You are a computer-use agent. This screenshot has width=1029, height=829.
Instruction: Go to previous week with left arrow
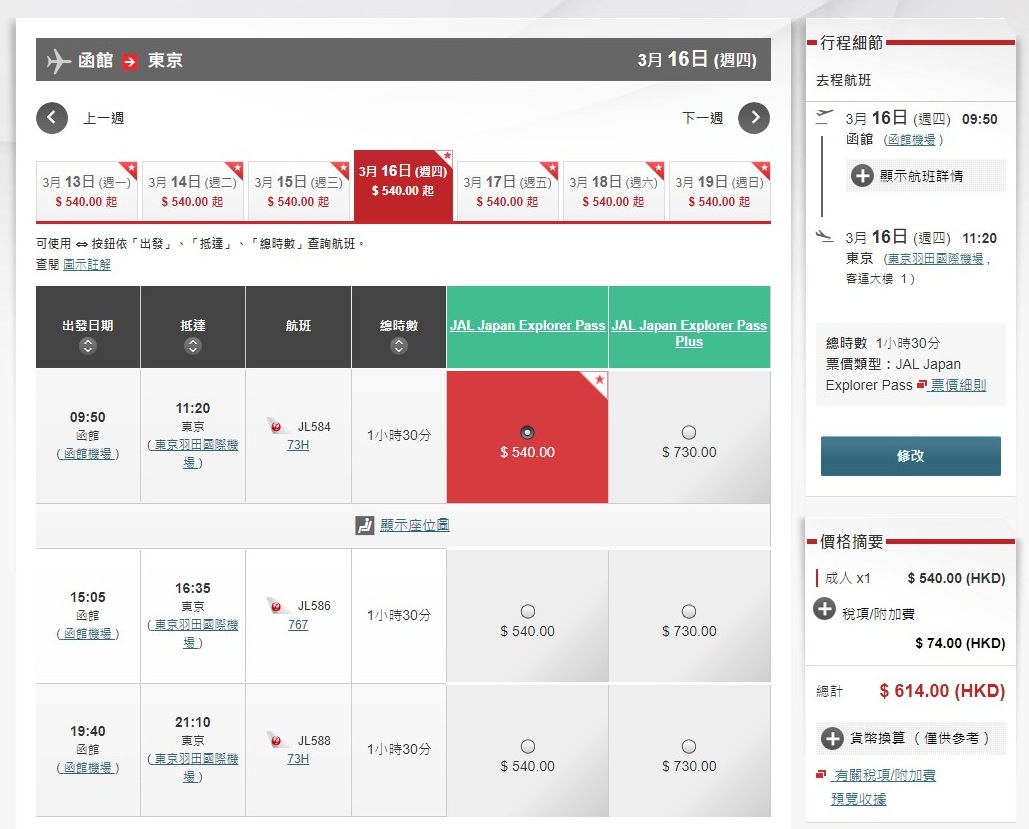coord(52,118)
